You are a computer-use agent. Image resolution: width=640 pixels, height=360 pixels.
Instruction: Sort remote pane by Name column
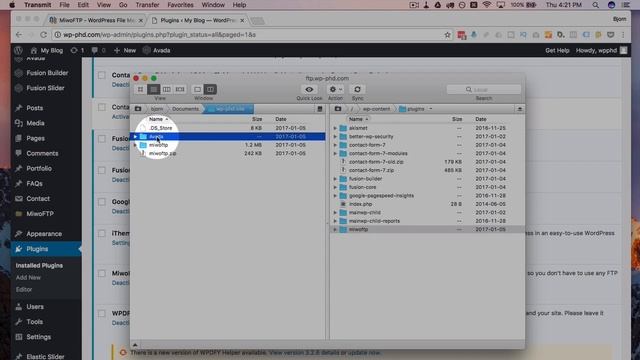coord(356,119)
